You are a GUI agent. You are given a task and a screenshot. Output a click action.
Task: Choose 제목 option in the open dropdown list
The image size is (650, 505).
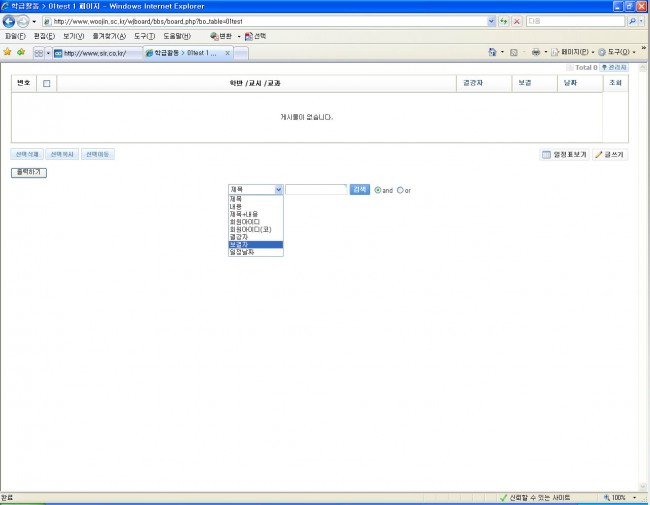tap(256, 199)
